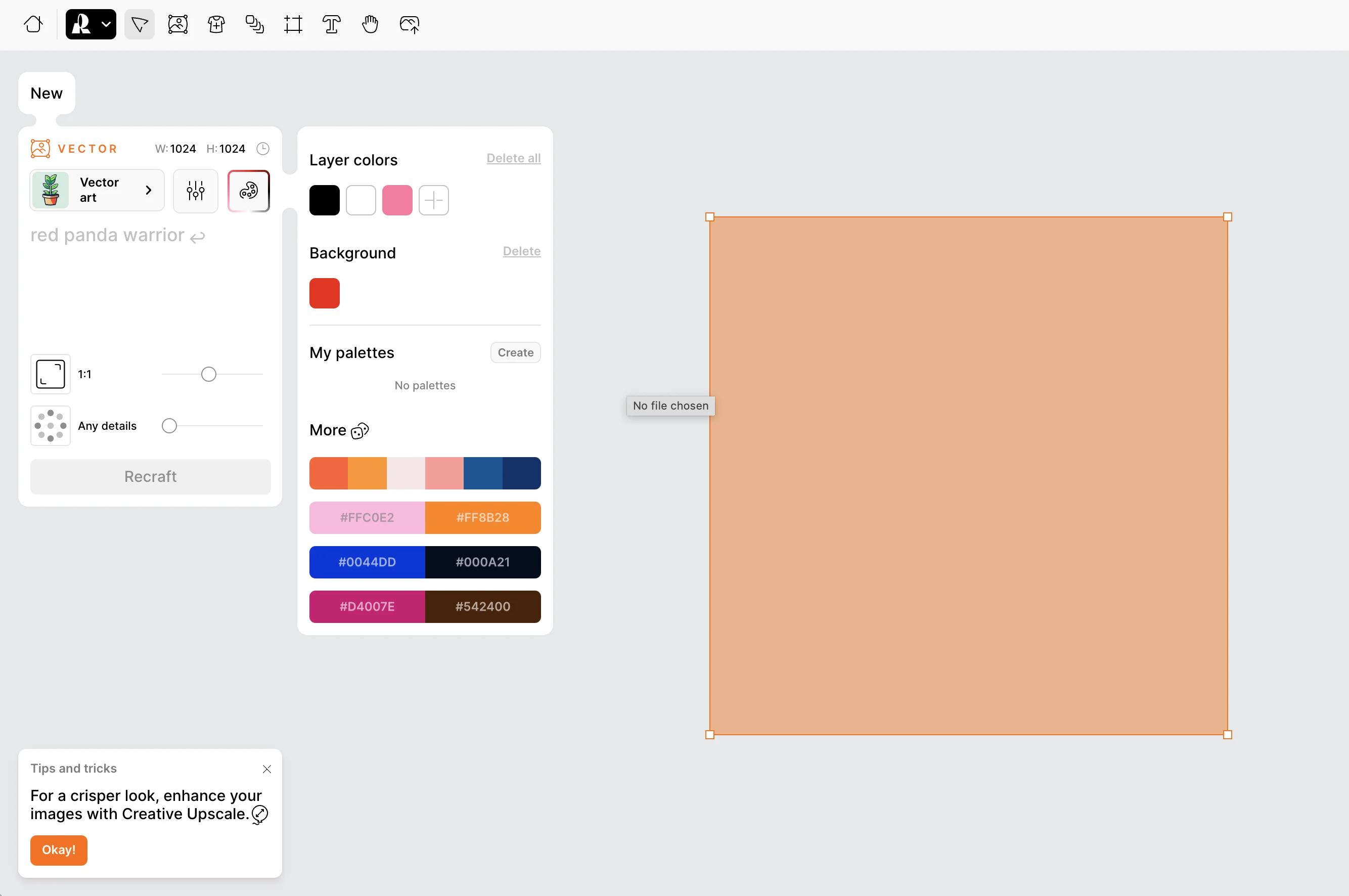This screenshot has width=1349, height=896.
Task: Select the overlapping shapes tool
Action: coord(255,25)
